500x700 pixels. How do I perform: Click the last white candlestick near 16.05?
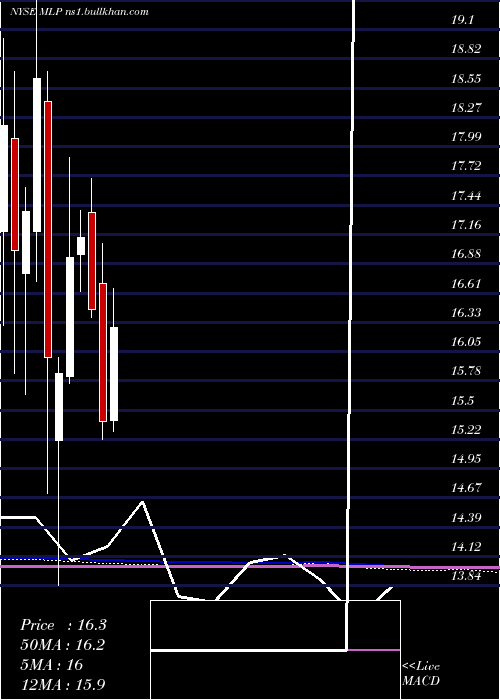114,374
